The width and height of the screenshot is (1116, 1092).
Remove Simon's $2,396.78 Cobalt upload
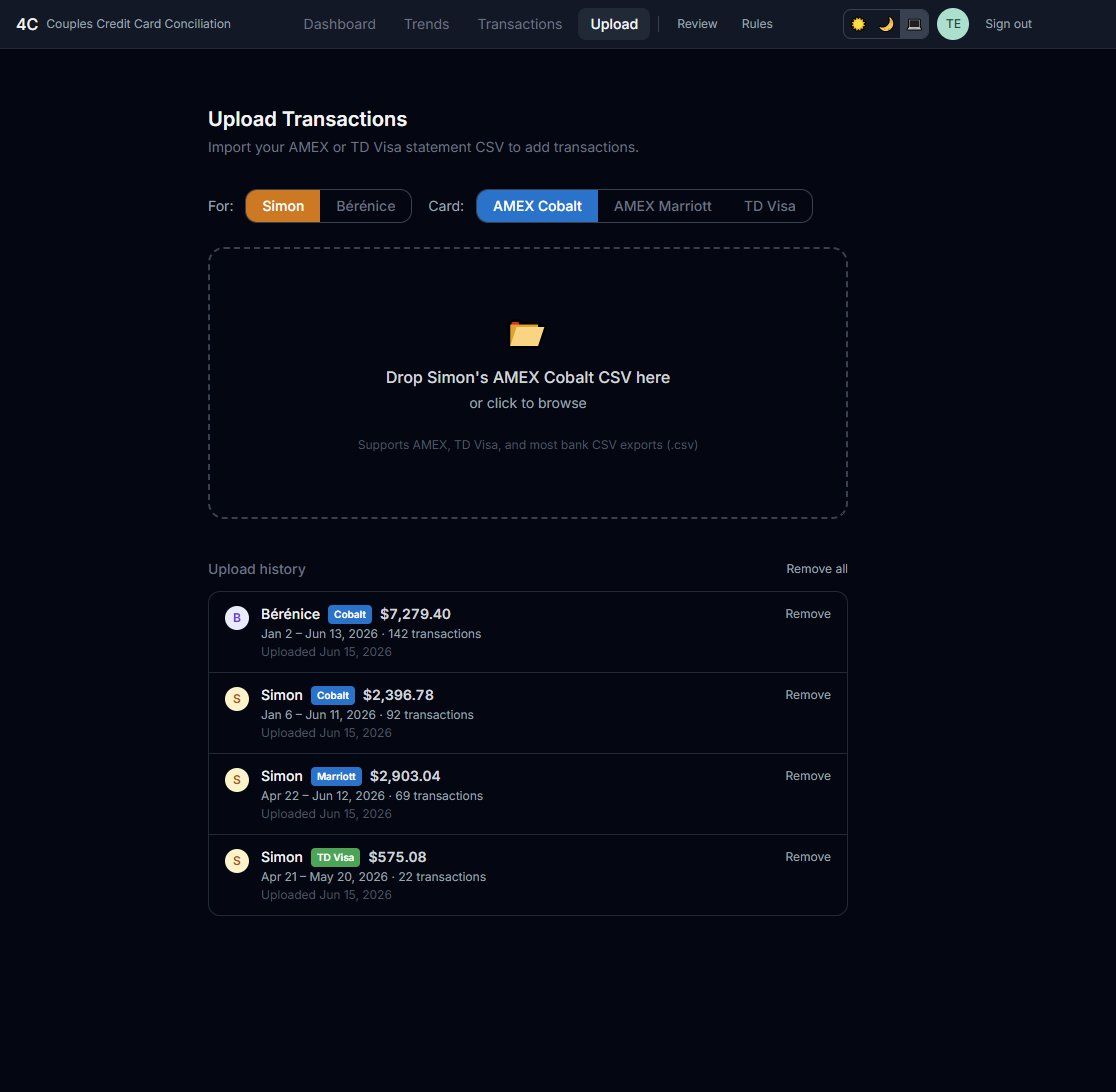pyautogui.click(x=808, y=695)
